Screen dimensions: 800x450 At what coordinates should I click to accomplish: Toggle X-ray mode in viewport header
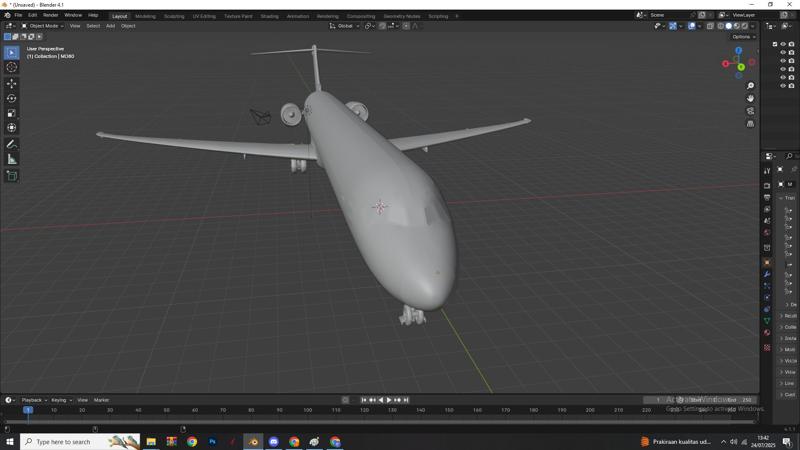(x=710, y=26)
